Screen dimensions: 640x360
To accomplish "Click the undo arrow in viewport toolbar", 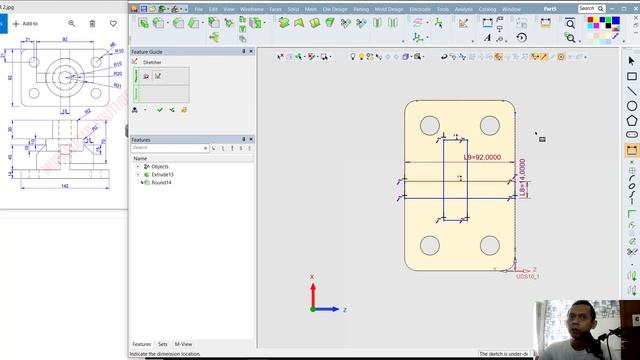I will coord(444,57).
